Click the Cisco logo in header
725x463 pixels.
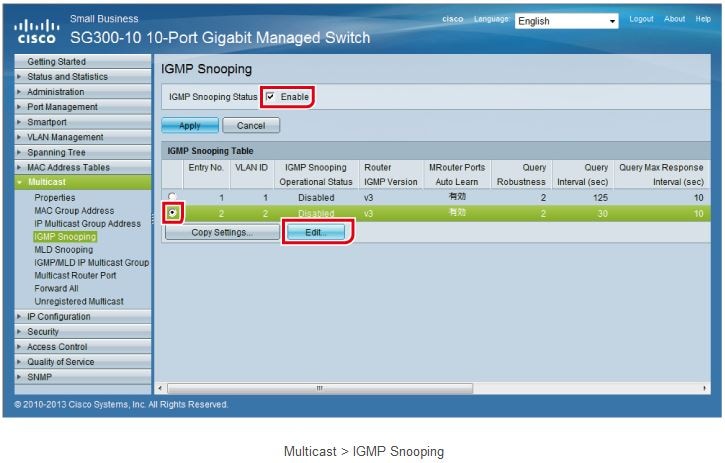point(36,31)
